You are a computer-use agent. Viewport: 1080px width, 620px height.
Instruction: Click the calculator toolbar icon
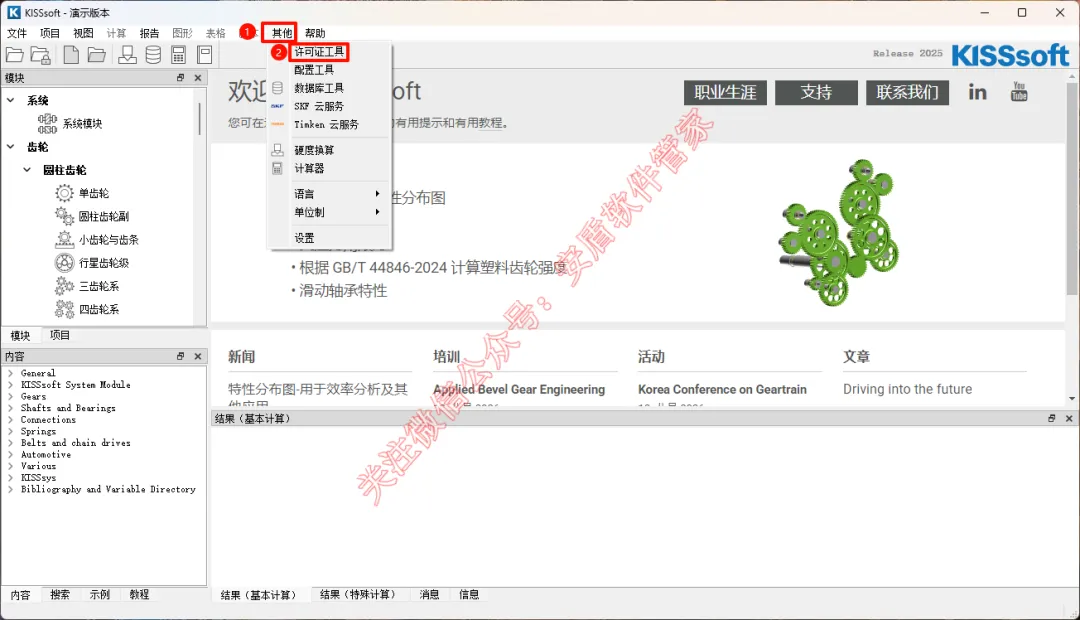pyautogui.click(x=178, y=54)
